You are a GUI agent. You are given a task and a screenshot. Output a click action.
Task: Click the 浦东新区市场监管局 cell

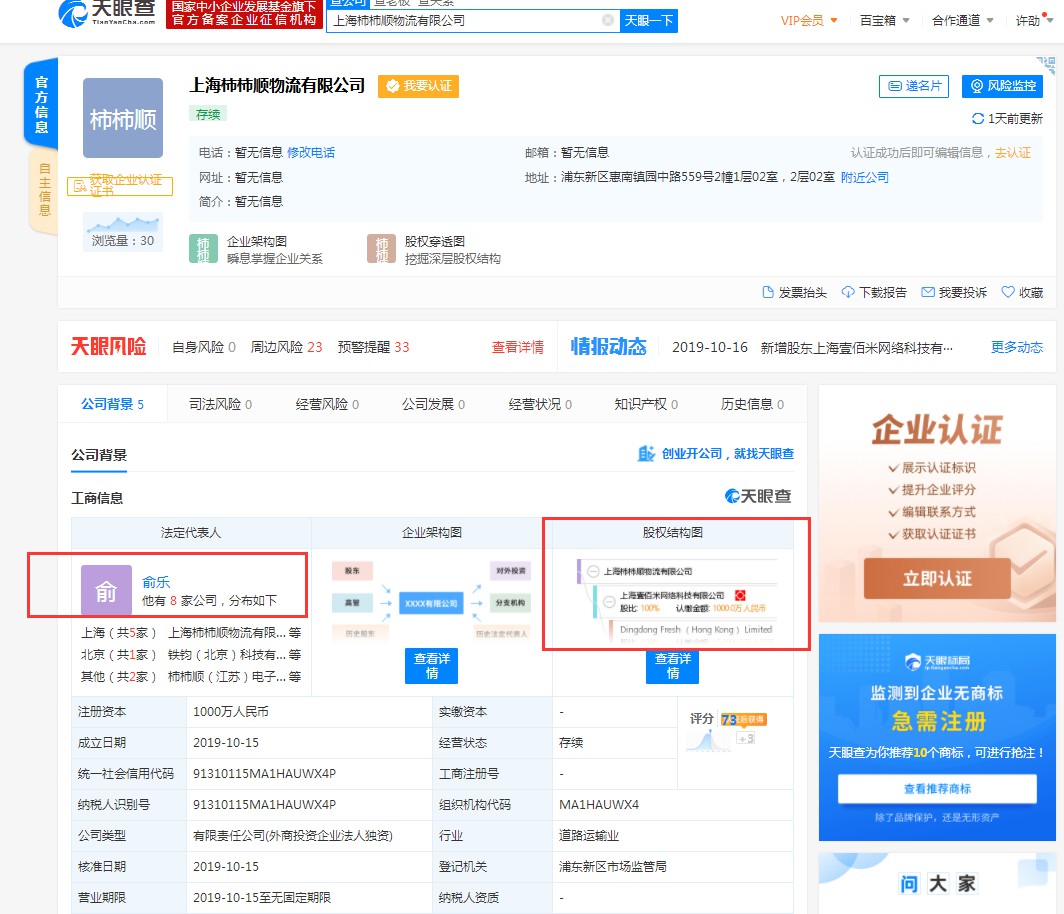coord(613,867)
